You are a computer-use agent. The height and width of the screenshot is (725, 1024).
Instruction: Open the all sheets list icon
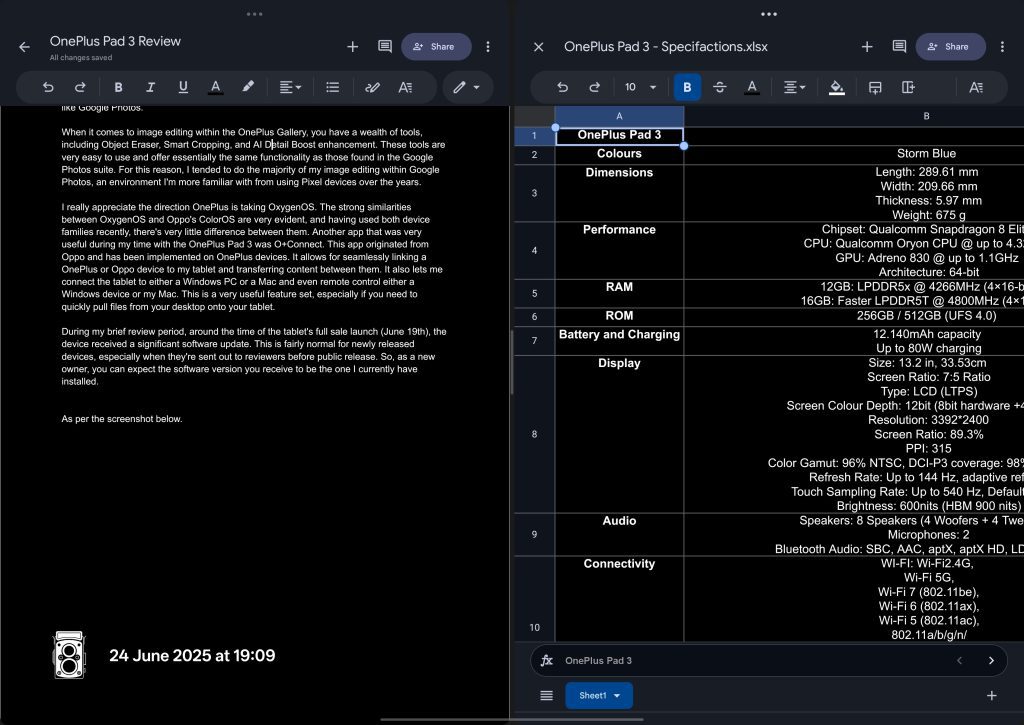pos(546,695)
